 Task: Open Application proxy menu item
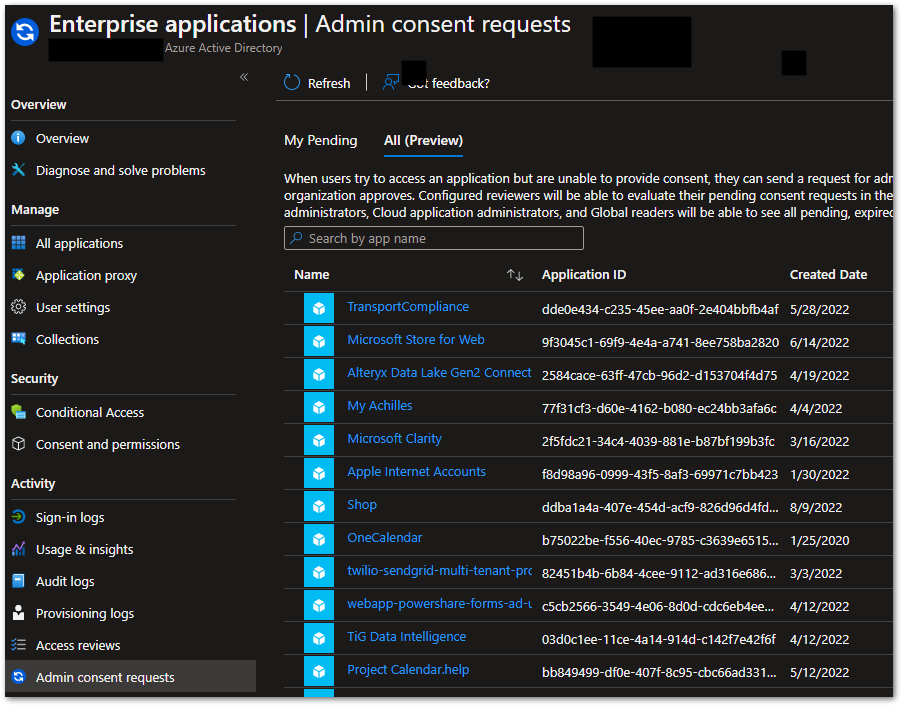86,276
